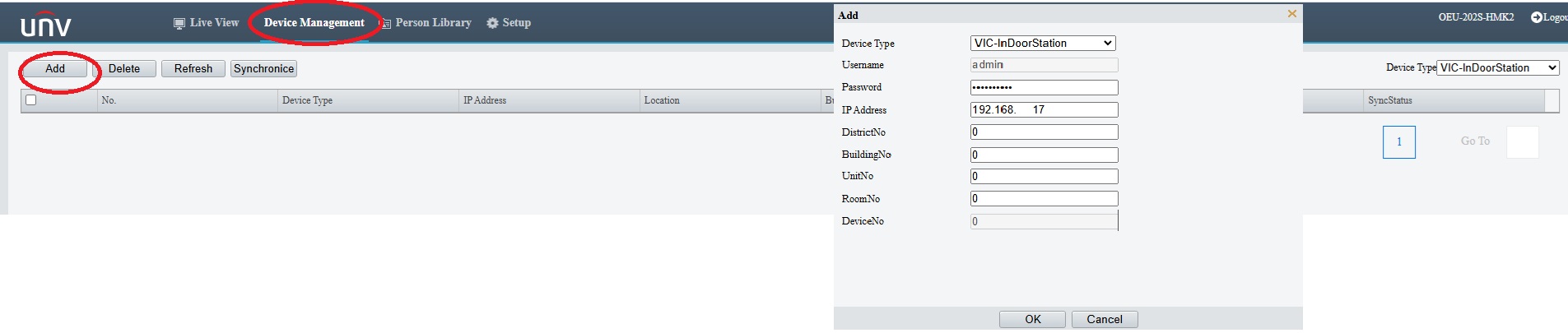
Task: Click the Refresh button
Action: pos(193,69)
